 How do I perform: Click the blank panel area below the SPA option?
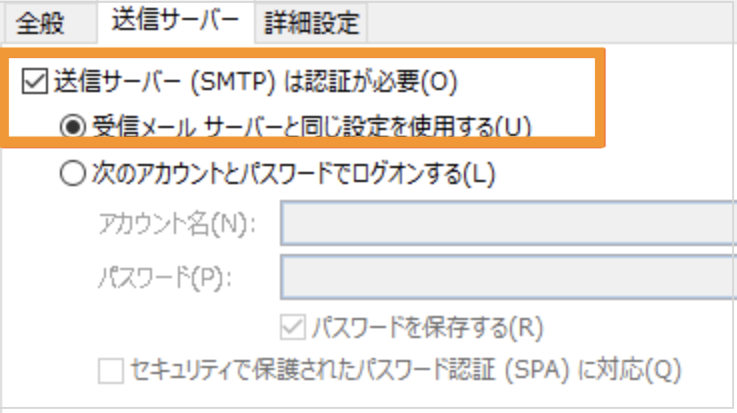(400, 398)
